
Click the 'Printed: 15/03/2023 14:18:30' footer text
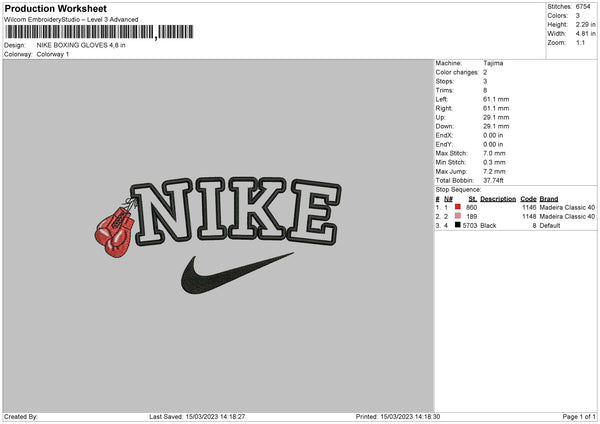point(398,417)
